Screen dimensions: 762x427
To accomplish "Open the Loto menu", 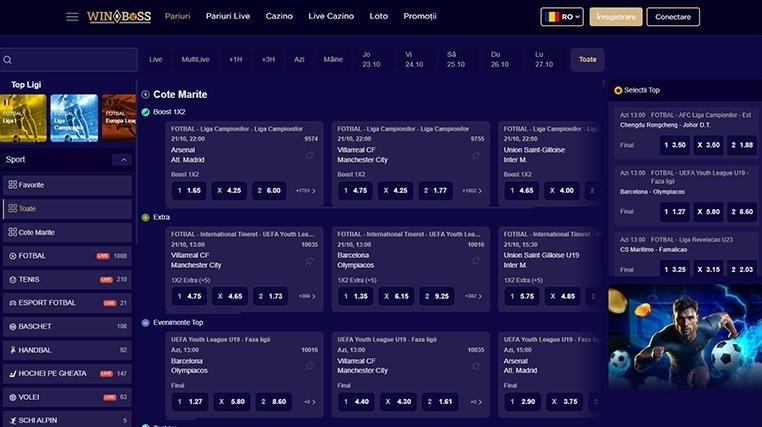I will (x=379, y=16).
